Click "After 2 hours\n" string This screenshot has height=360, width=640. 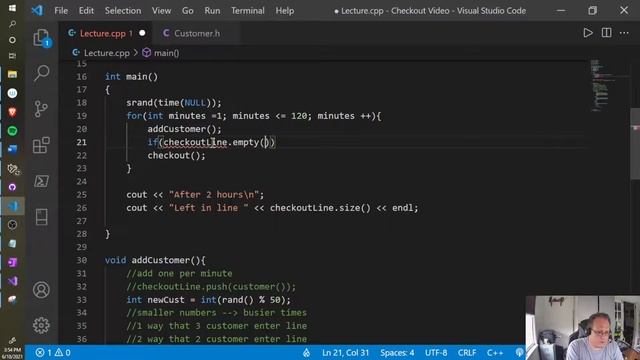tap(214, 195)
